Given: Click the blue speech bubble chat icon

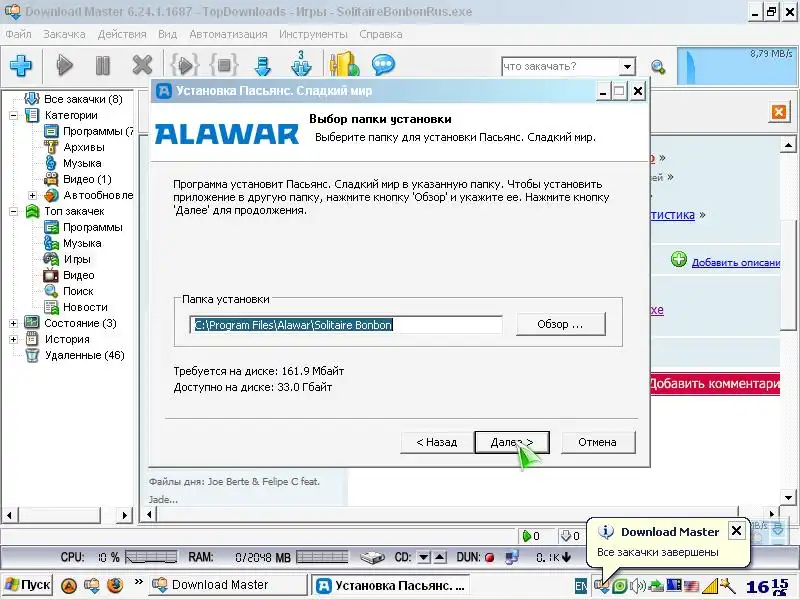Looking at the screenshot, I should pos(383,64).
